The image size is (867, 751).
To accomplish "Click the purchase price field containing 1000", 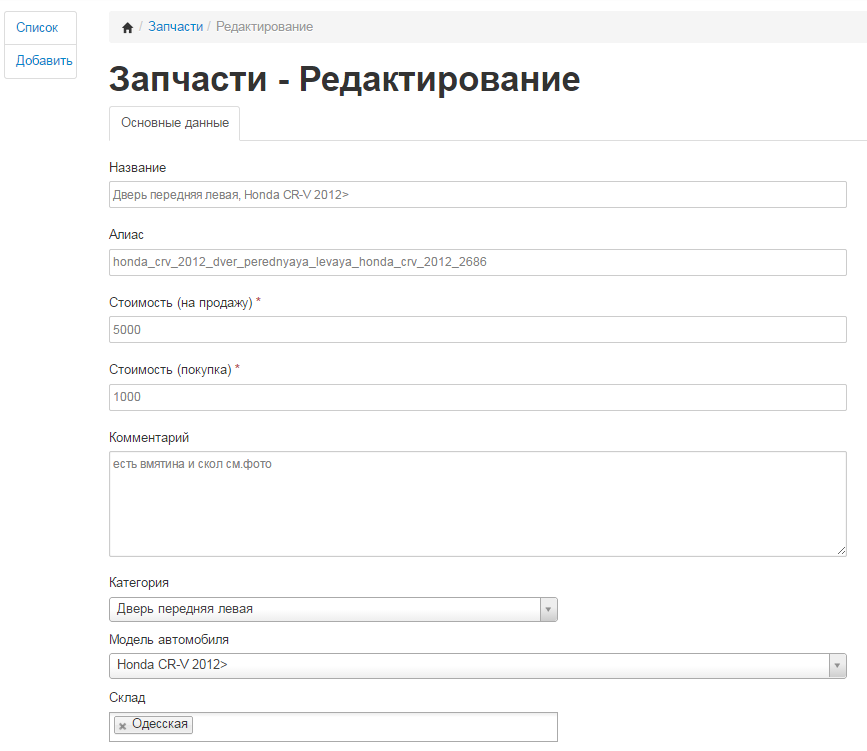I will (x=477, y=397).
